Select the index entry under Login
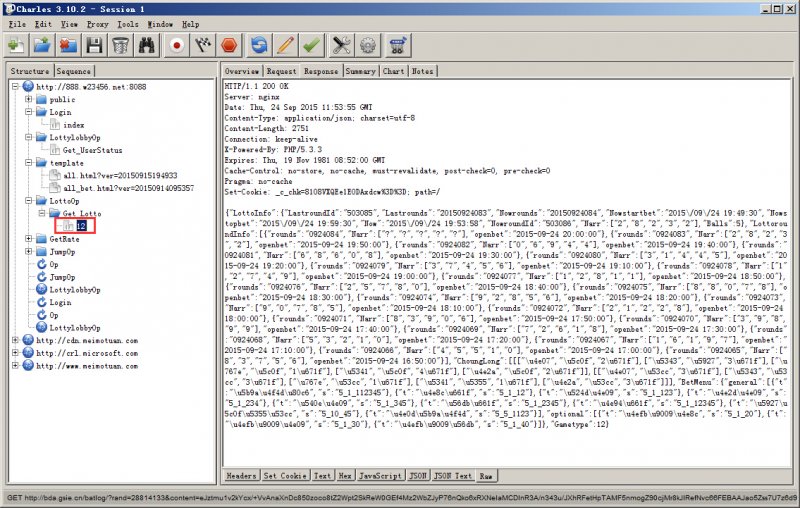Viewport: 800px width, 508px height. coord(73,124)
